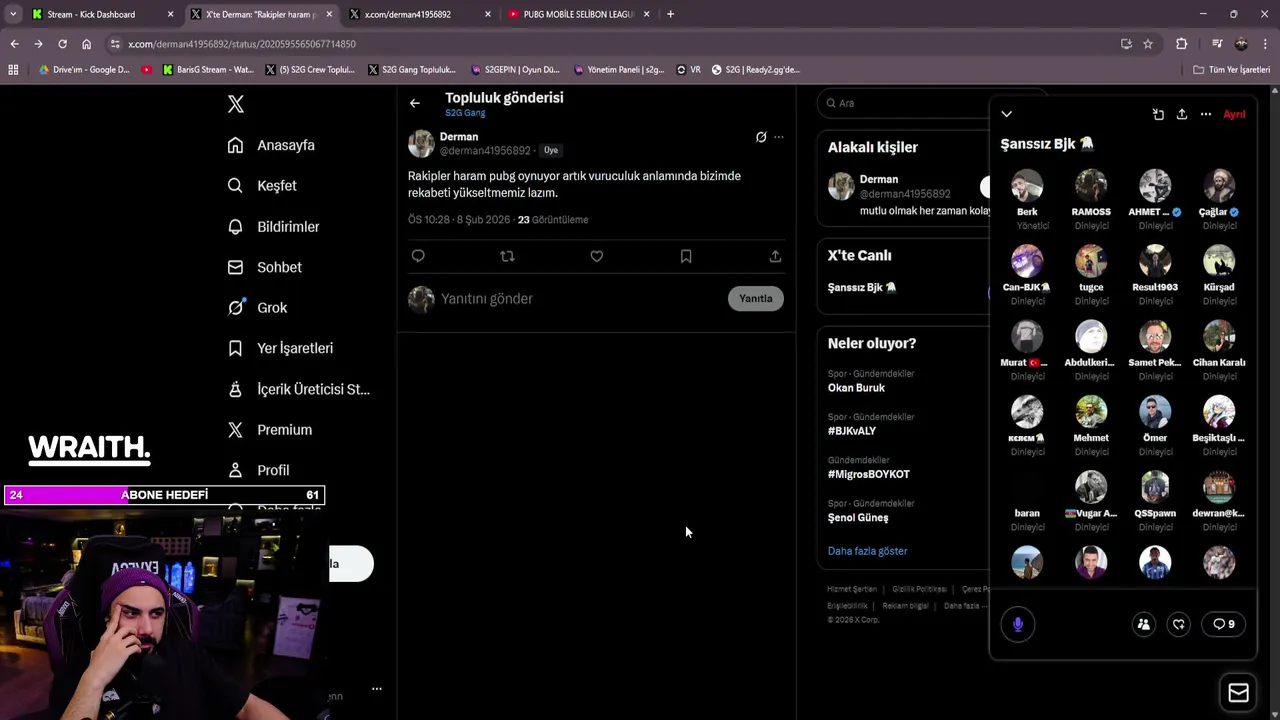Open Drive'ım bookmark
Screen dimensions: 1280x720
click(84, 70)
